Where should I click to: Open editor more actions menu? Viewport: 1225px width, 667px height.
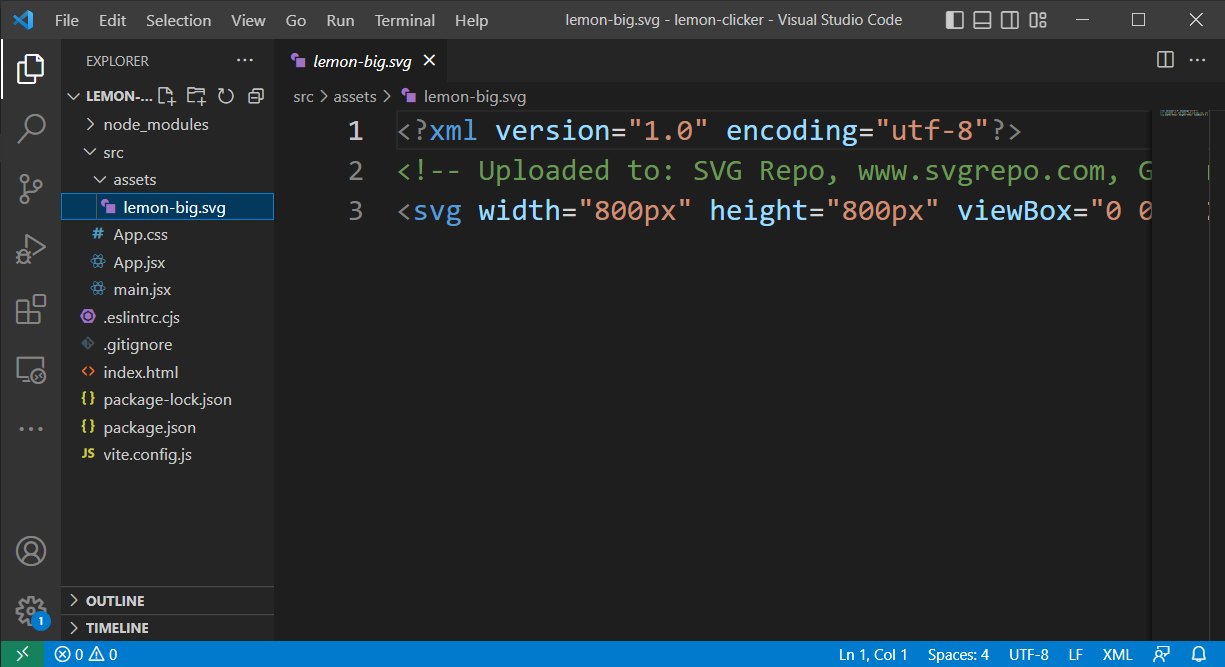click(x=1197, y=60)
